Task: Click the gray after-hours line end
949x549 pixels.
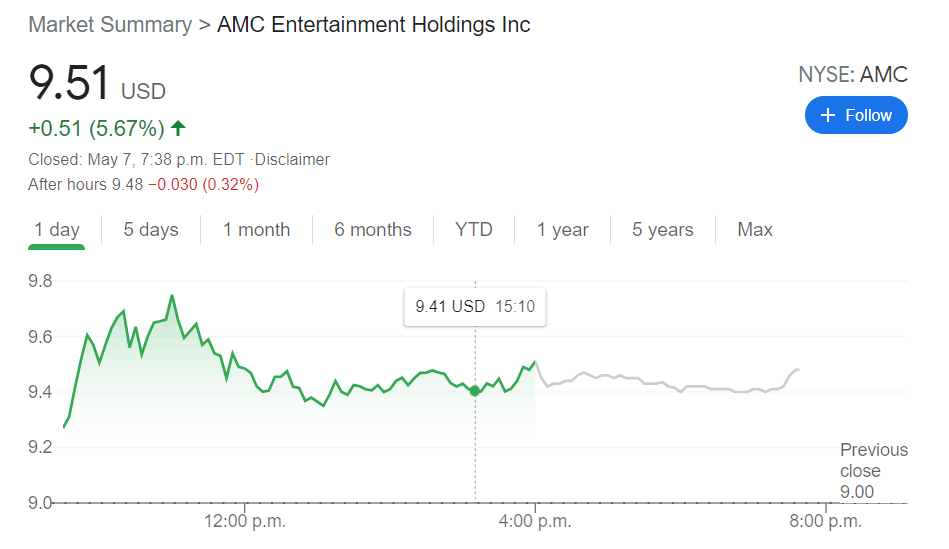Action: (x=797, y=370)
